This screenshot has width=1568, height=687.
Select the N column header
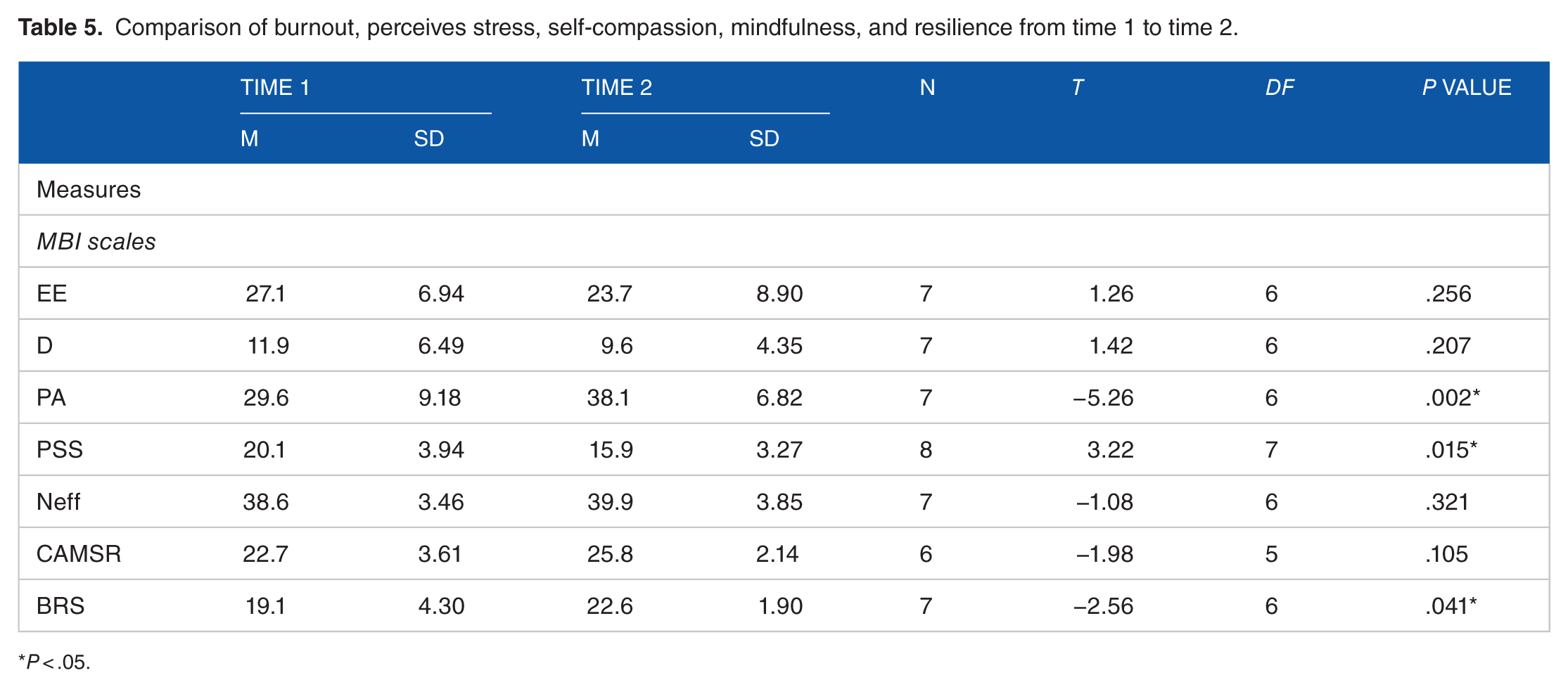(x=927, y=87)
